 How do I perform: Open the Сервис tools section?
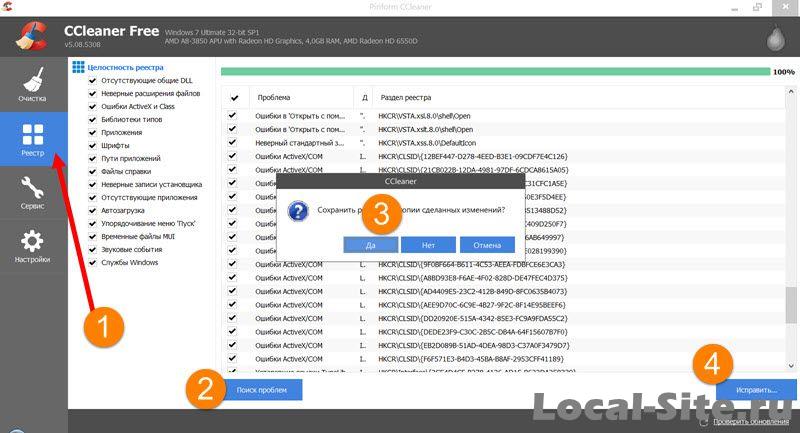[33, 193]
